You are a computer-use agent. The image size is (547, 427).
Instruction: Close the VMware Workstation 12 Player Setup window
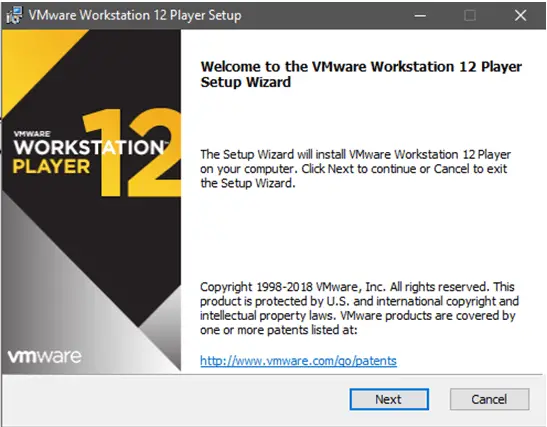(520, 15)
